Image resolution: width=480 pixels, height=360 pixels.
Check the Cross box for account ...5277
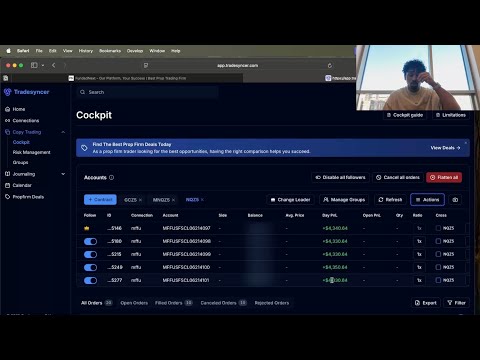pos(438,280)
